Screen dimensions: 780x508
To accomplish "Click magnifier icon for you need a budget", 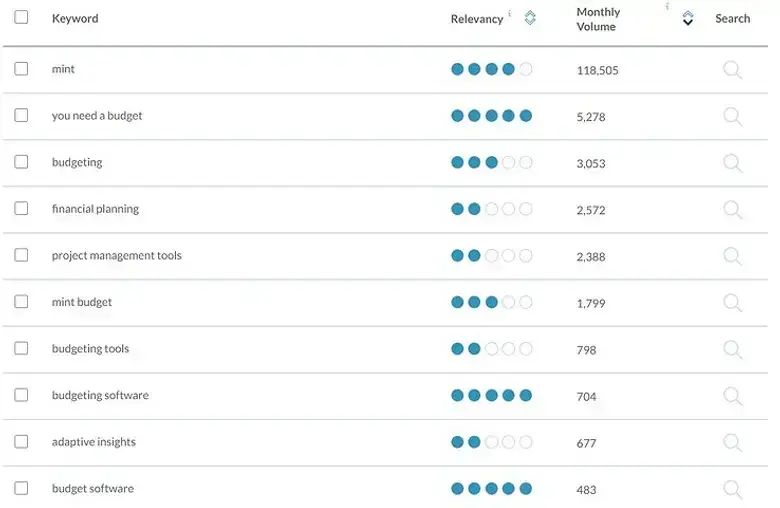I will point(732,117).
